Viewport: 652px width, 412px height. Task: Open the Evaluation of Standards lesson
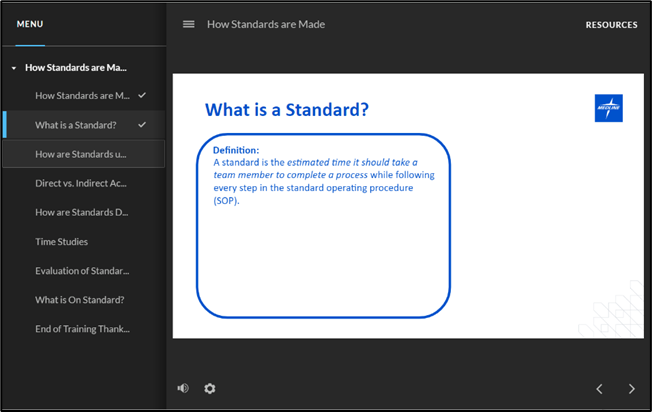pos(81,270)
